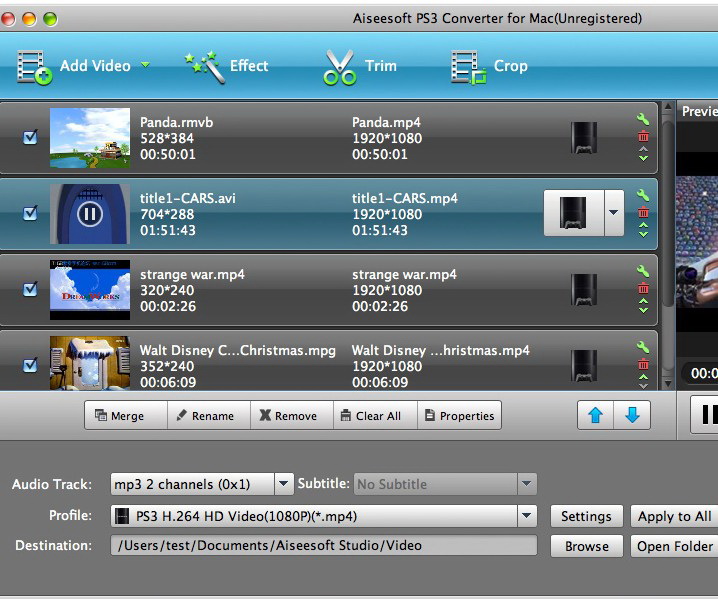Click the Clear All button
Viewport: 718px width, 599px height.
pos(375,415)
